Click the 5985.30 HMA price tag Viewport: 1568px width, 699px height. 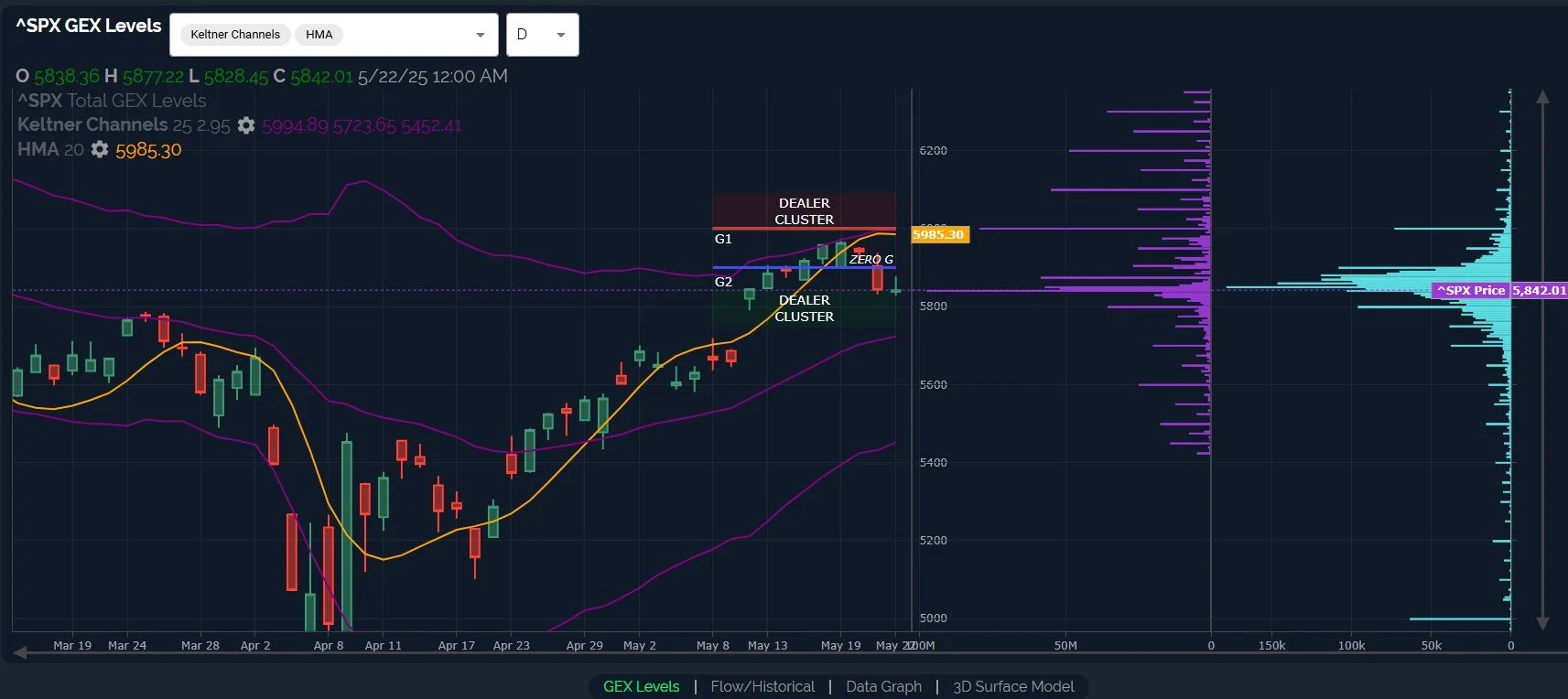click(939, 234)
